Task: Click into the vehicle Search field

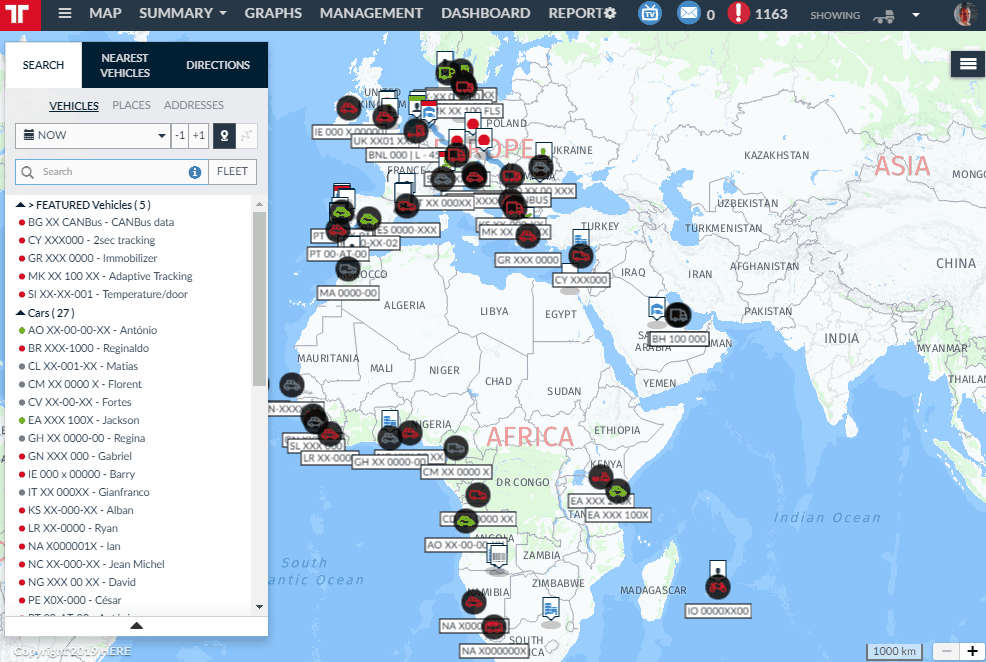Action: 110,172
